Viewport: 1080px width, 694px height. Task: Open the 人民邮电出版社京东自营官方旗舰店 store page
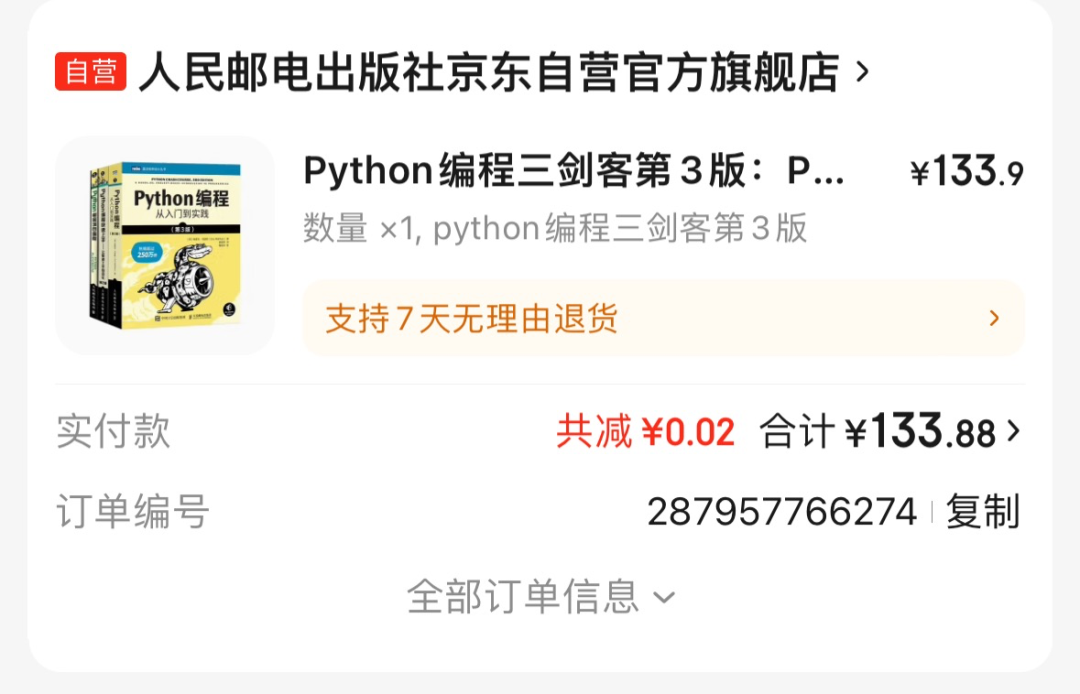488,72
